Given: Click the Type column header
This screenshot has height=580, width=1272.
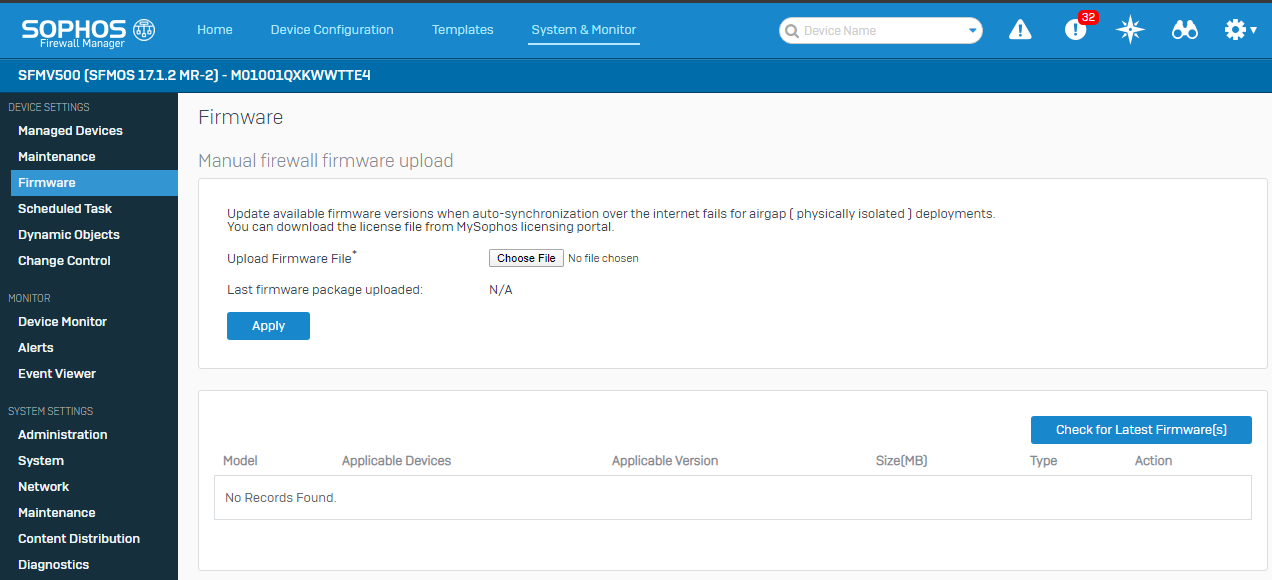Looking at the screenshot, I should coord(1043,461).
